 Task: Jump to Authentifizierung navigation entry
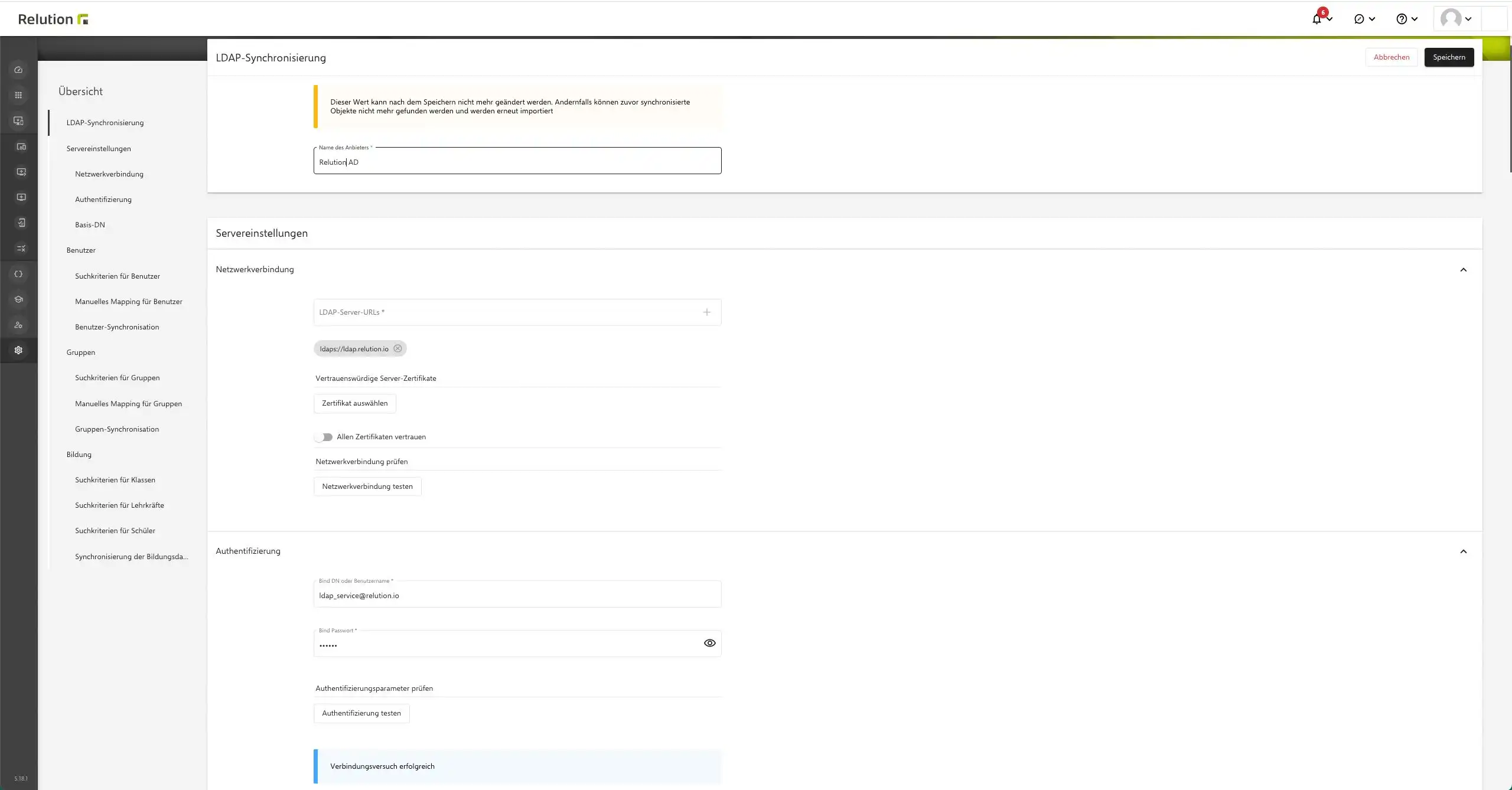tap(103, 200)
